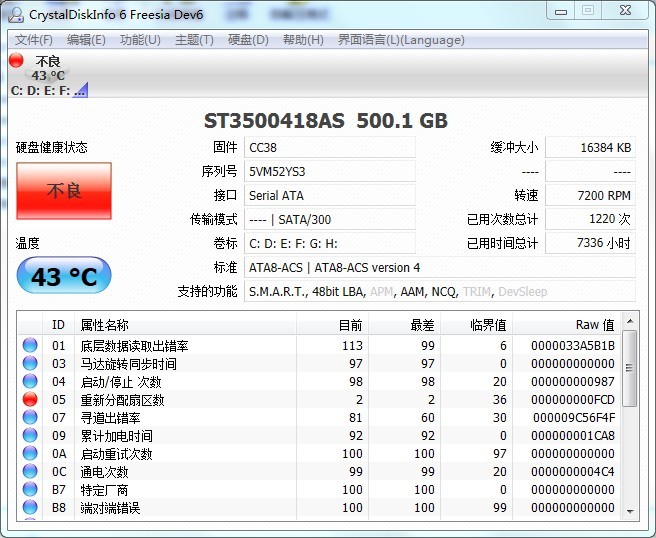This screenshot has height=538, width=656.
Task: Click blue status dot for attribute 09
Action: tap(30, 435)
